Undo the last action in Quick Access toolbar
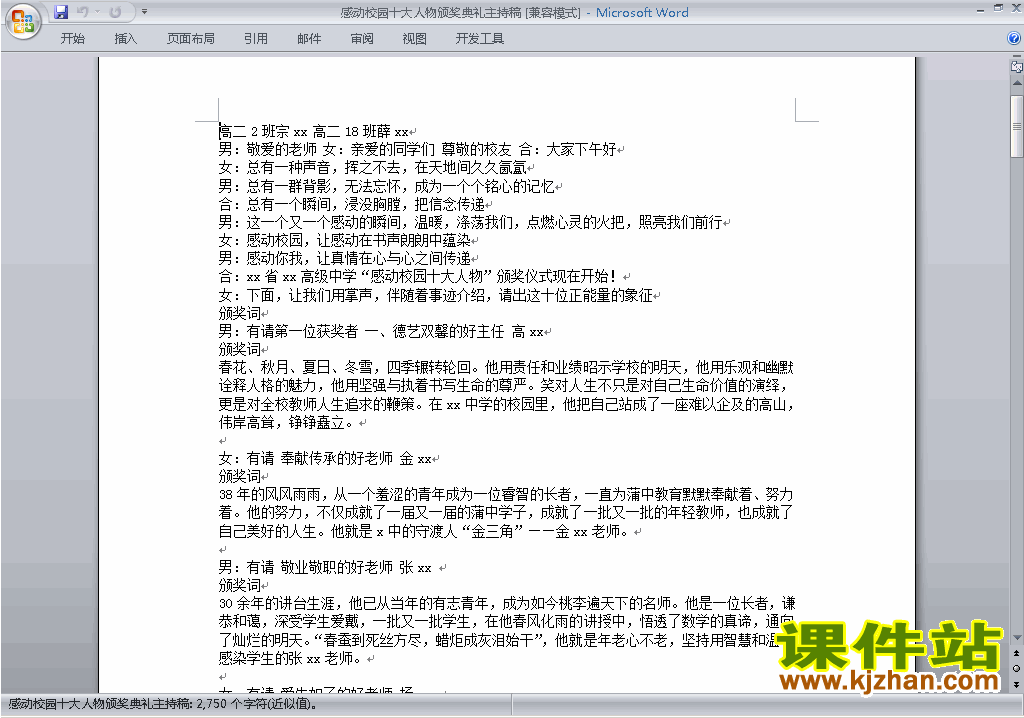Screen dimensions: 1024x718 (x=83, y=12)
